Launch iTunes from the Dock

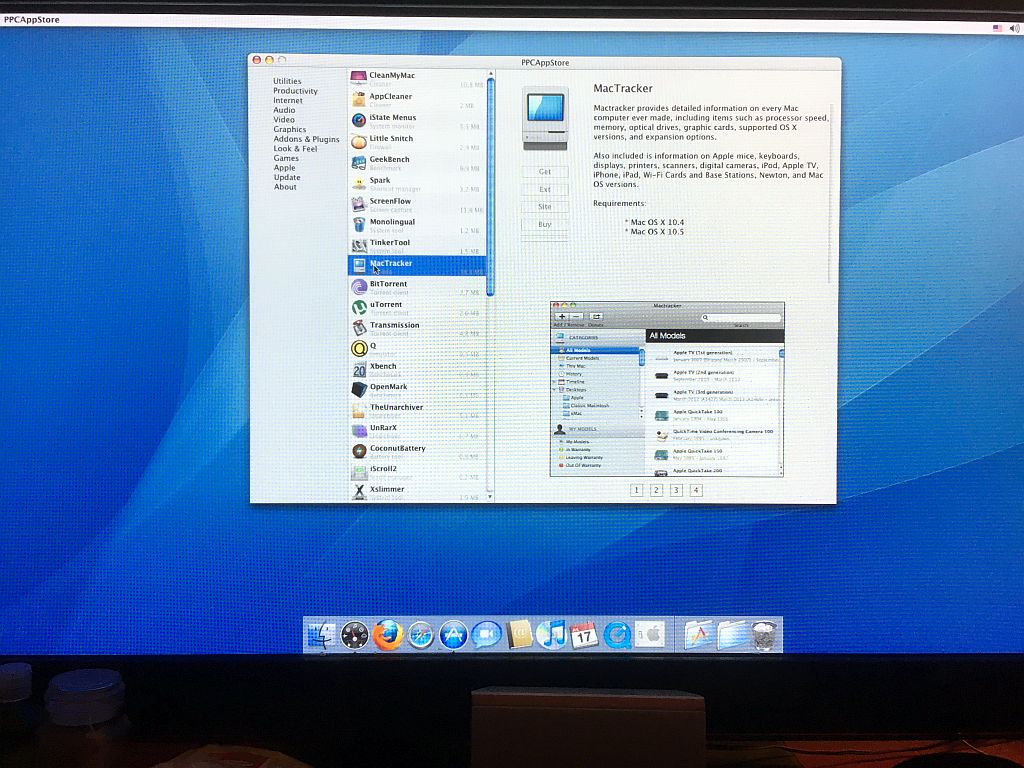551,635
